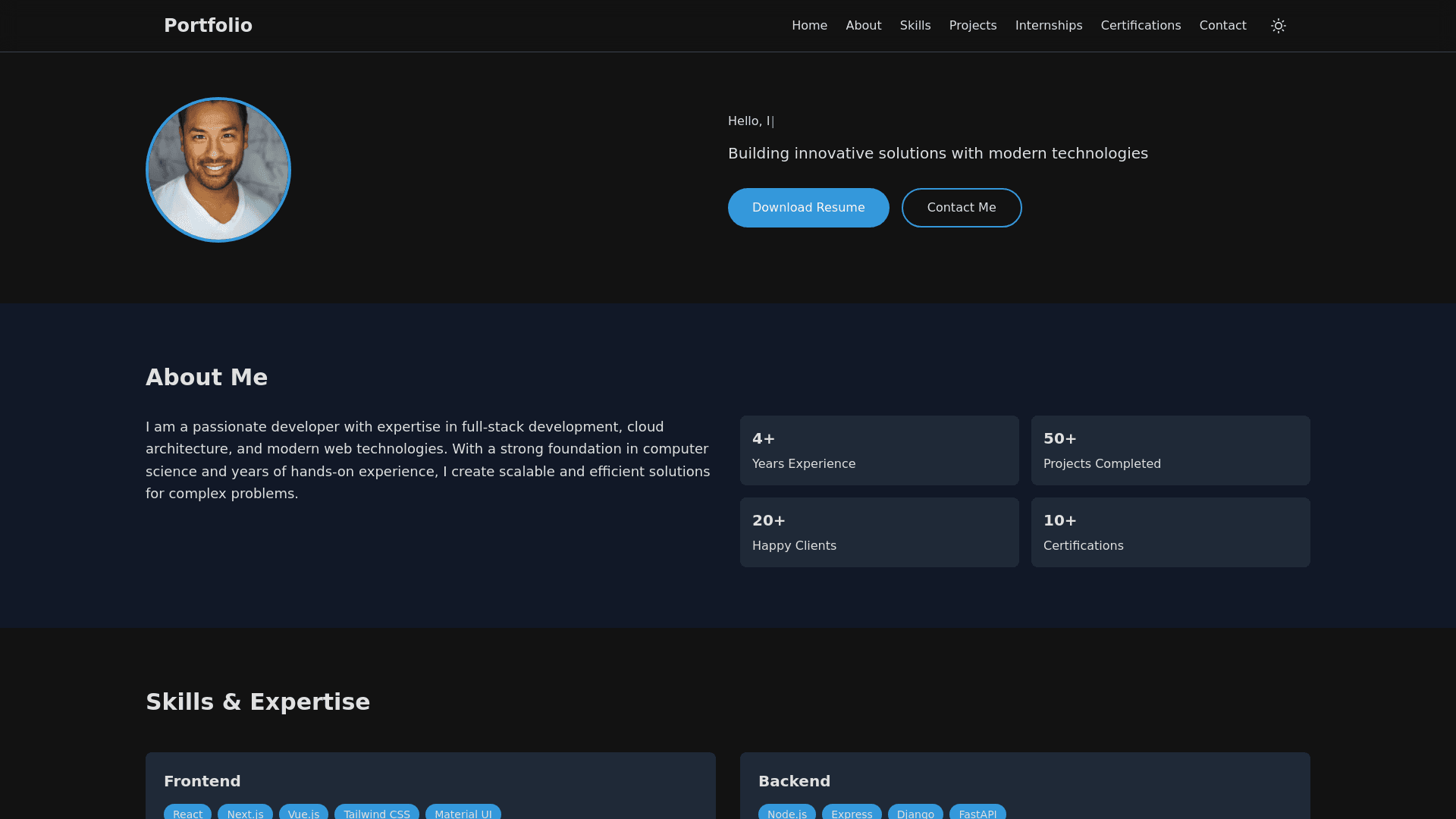1456x819 pixels.
Task: Click Contact in the top navigation
Action: (x=1222, y=26)
